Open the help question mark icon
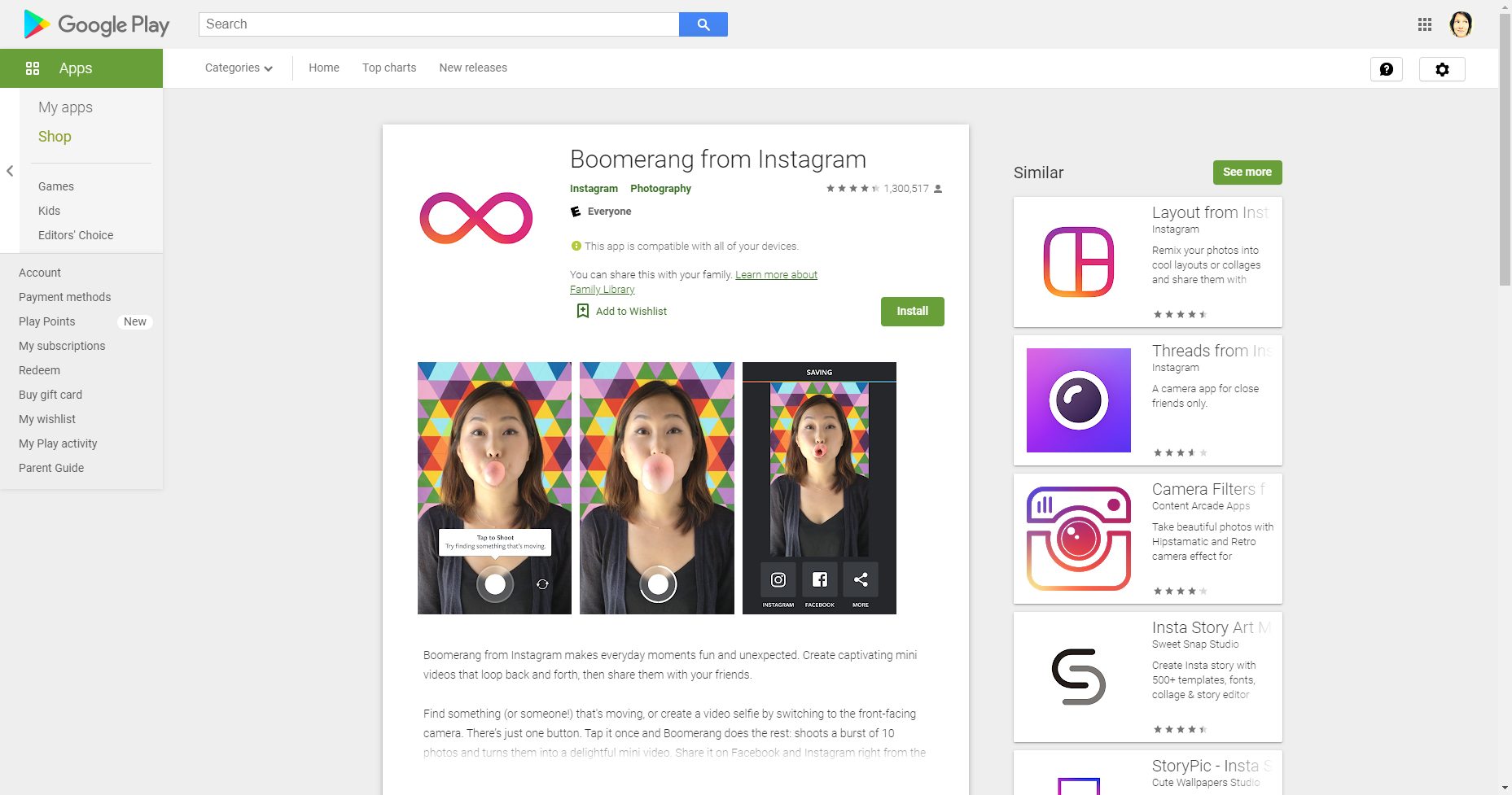The image size is (1512, 795). coord(1387,69)
